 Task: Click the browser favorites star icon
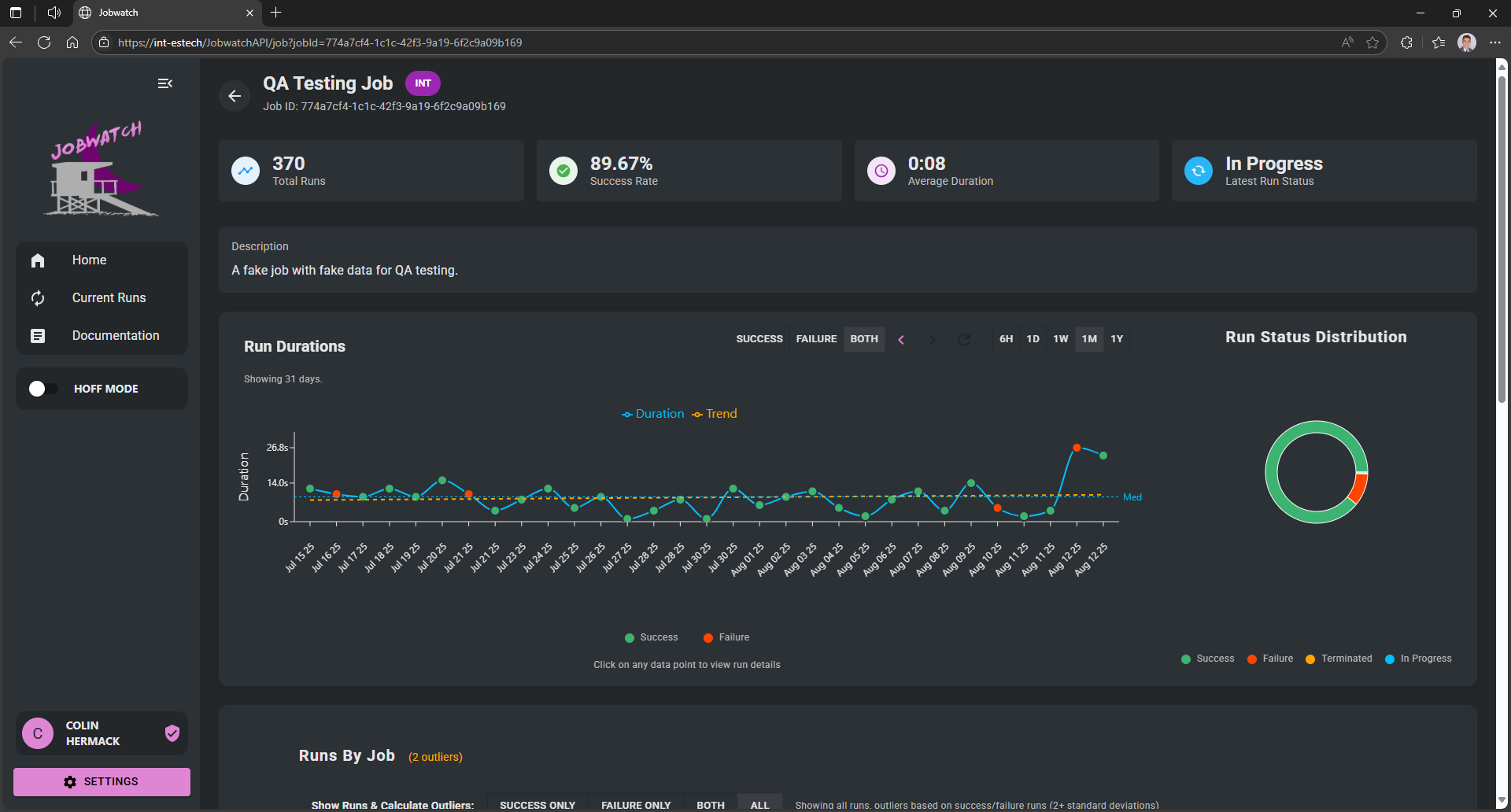point(1372,42)
